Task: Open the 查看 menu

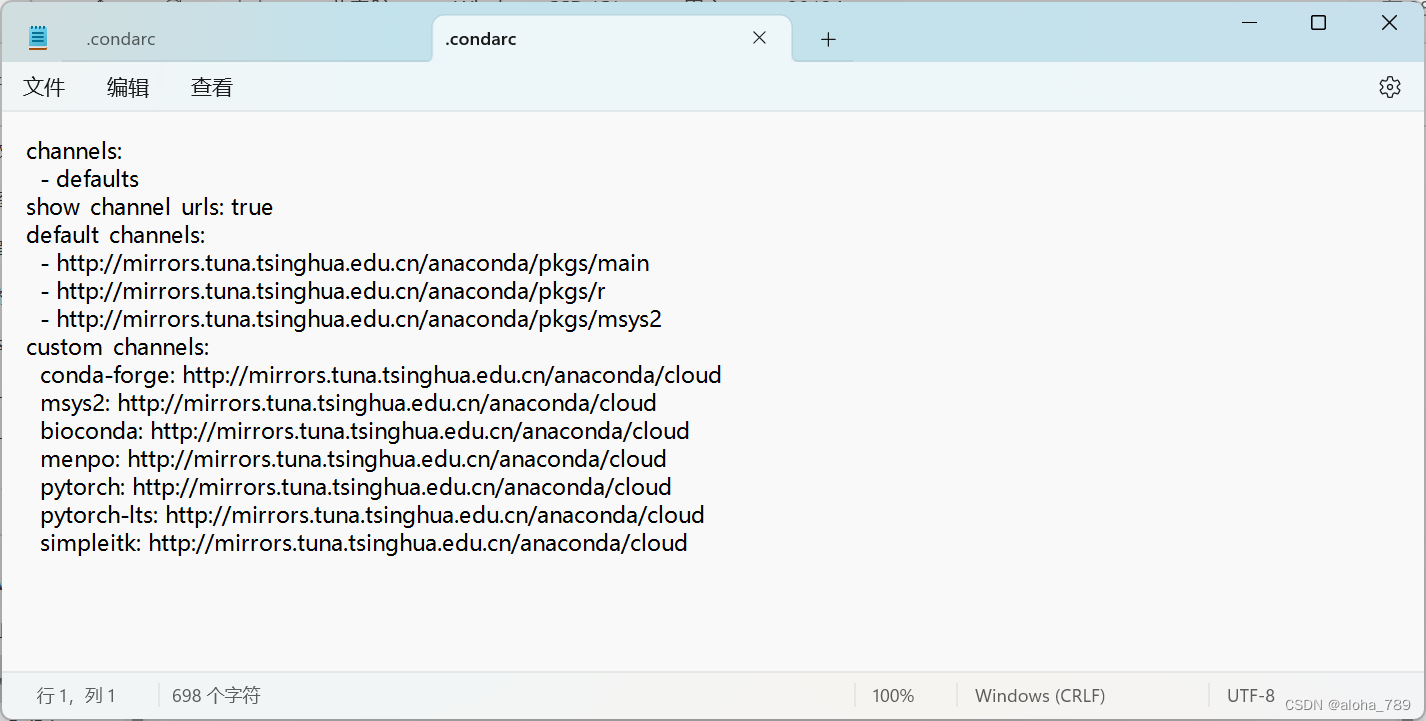Action: point(212,88)
